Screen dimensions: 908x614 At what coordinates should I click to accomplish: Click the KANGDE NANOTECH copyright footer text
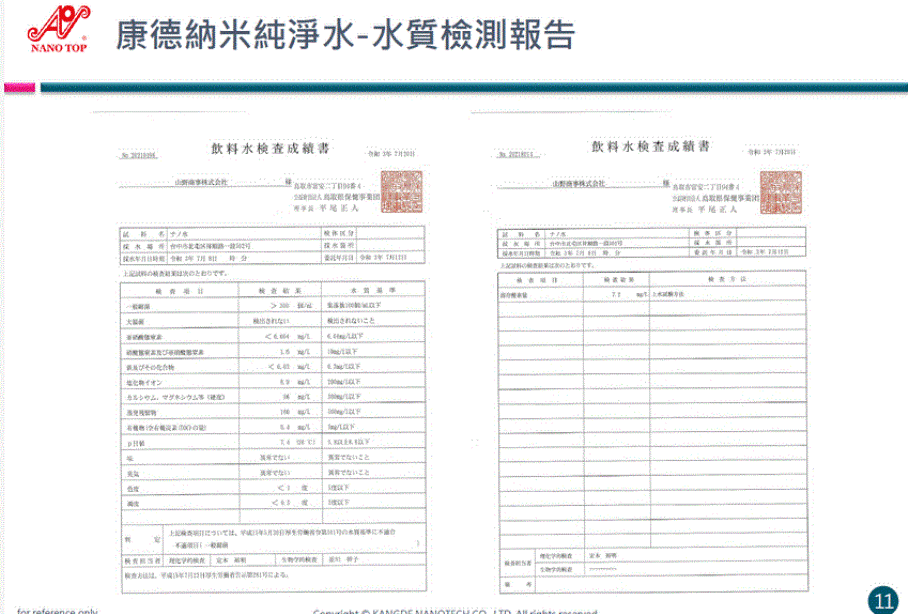click(455, 611)
